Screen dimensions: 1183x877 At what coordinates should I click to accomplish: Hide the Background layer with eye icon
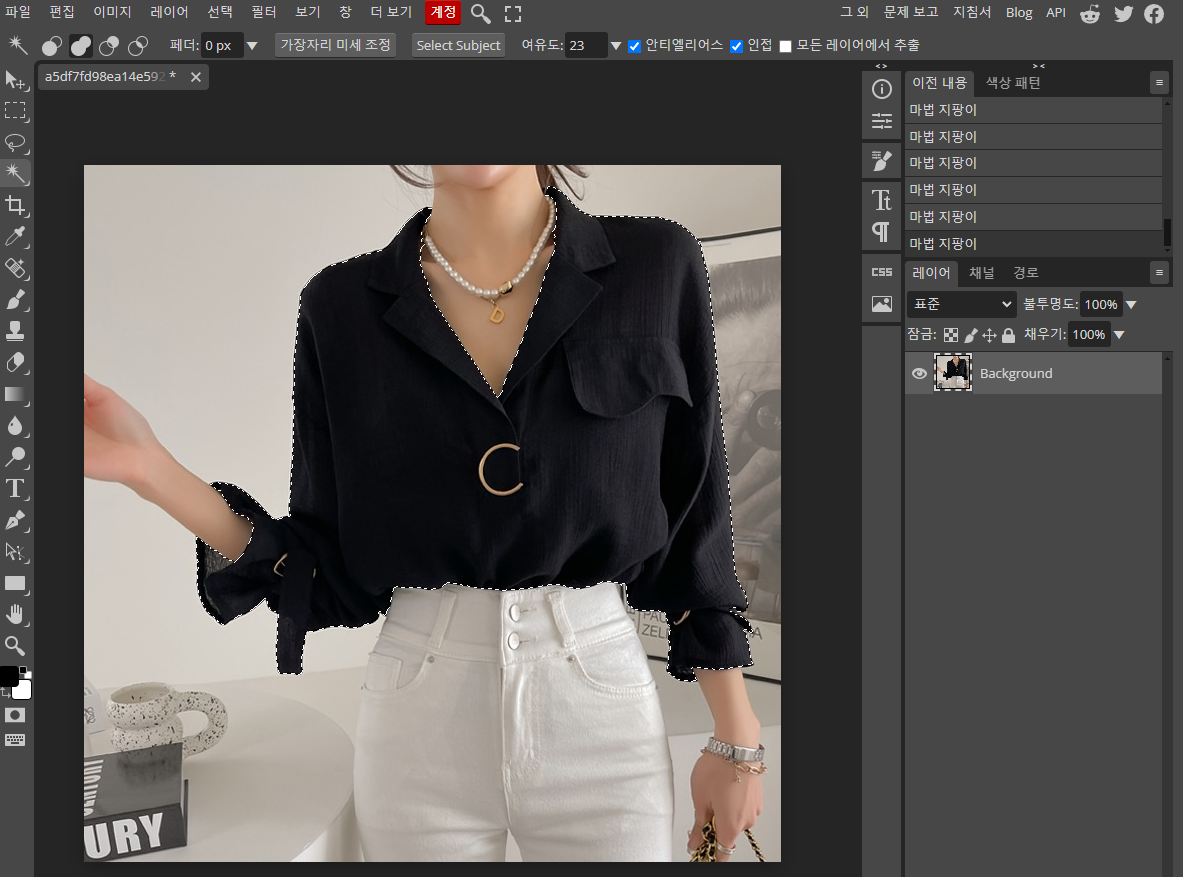click(919, 374)
